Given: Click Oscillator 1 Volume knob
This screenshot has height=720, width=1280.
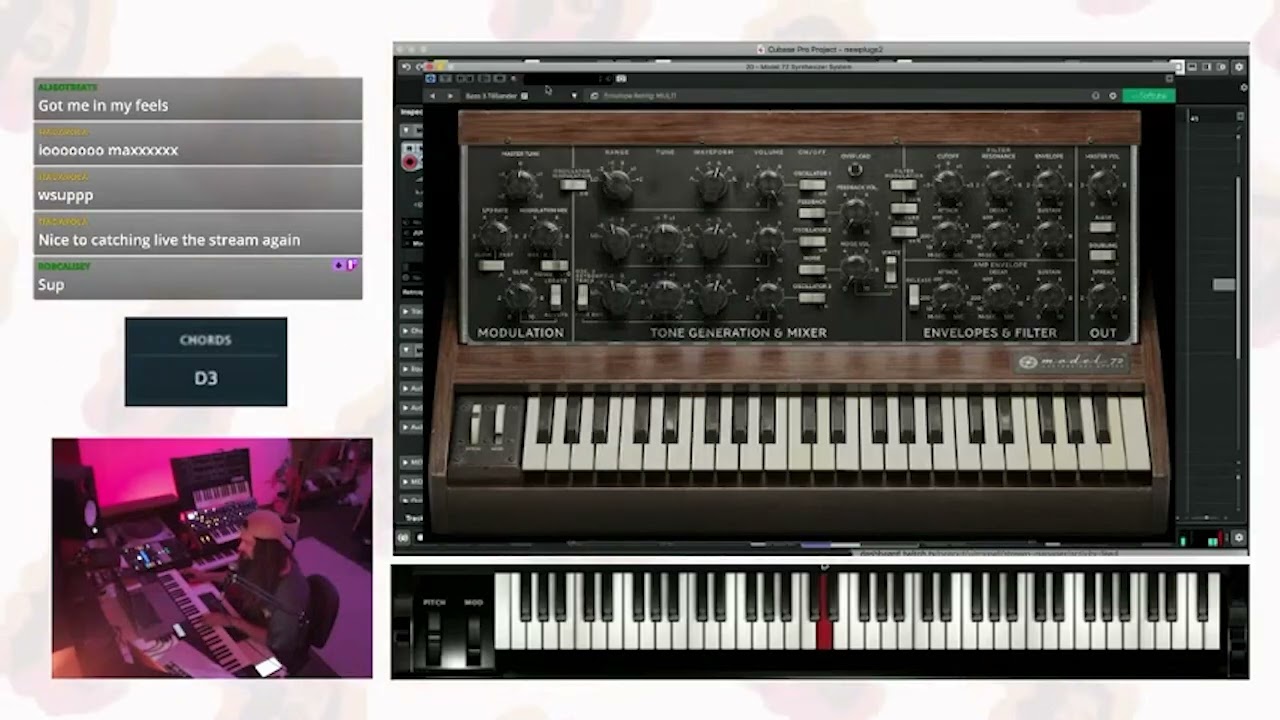Looking at the screenshot, I should point(768,184).
